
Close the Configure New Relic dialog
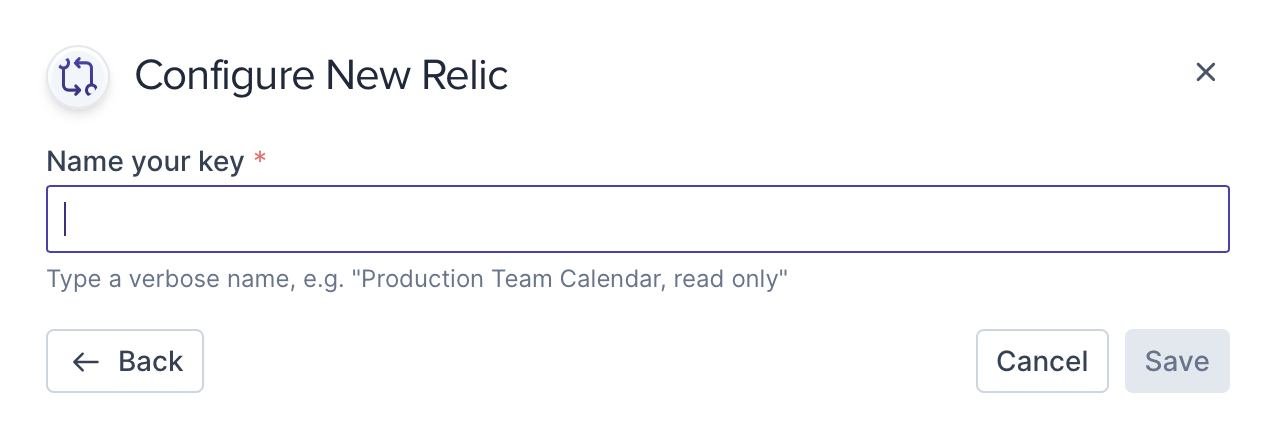(1205, 73)
